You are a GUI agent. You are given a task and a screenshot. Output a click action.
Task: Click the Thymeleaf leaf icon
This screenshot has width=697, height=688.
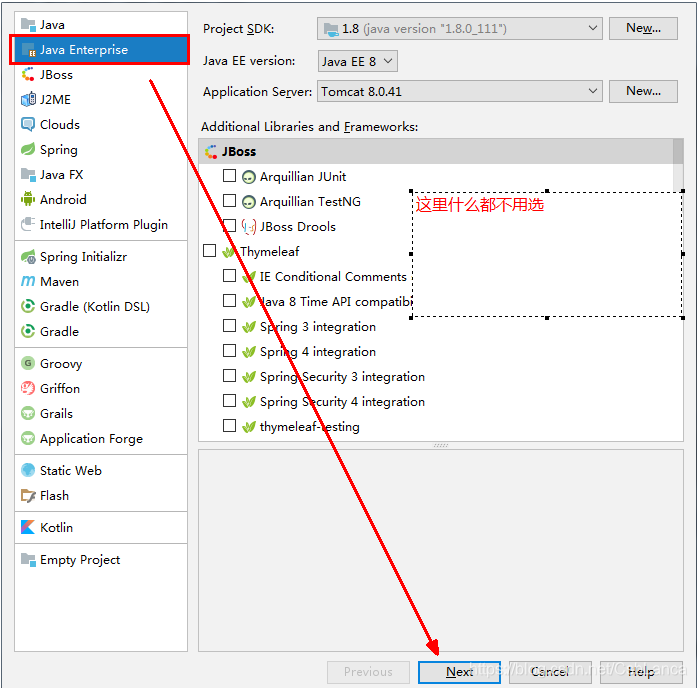[x=229, y=252]
